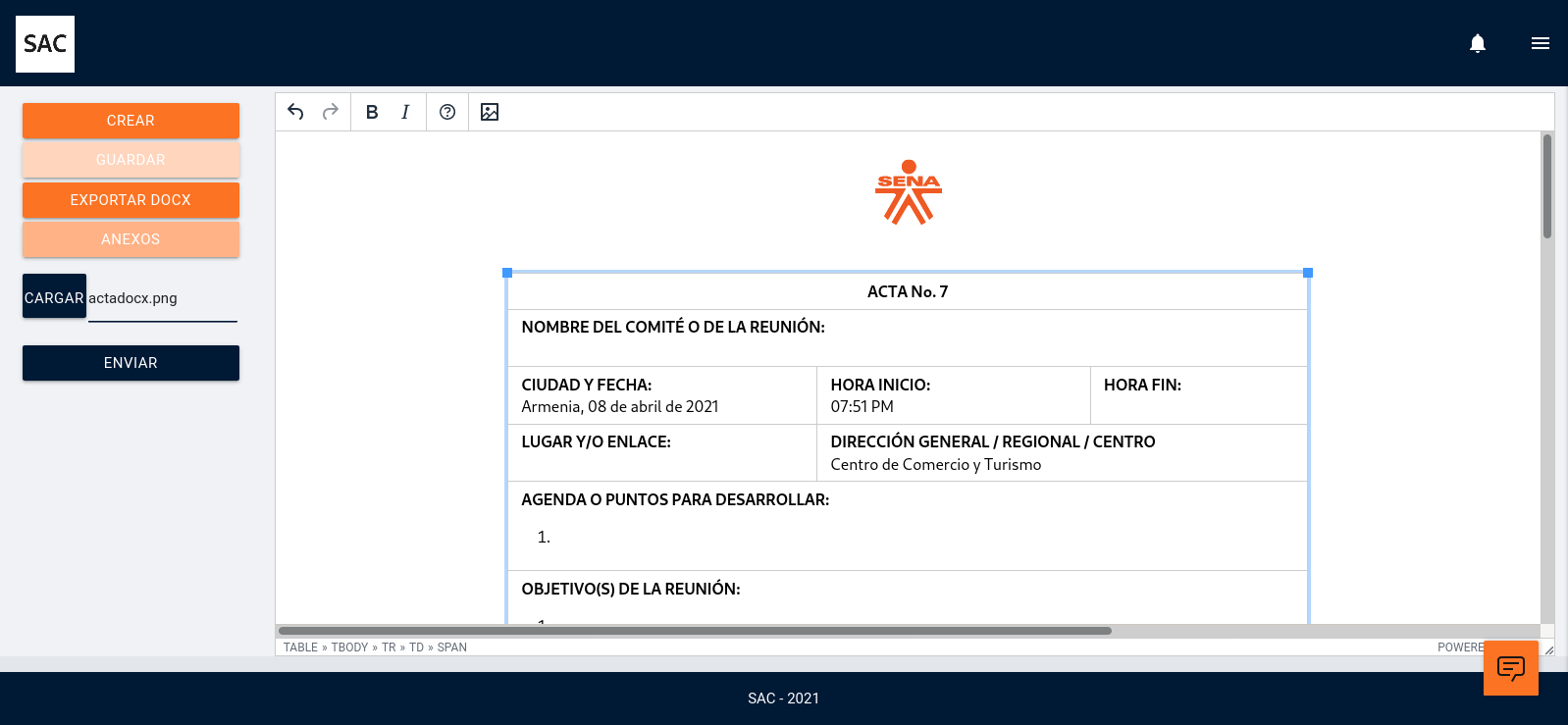Select TD in the element path

pos(416,647)
